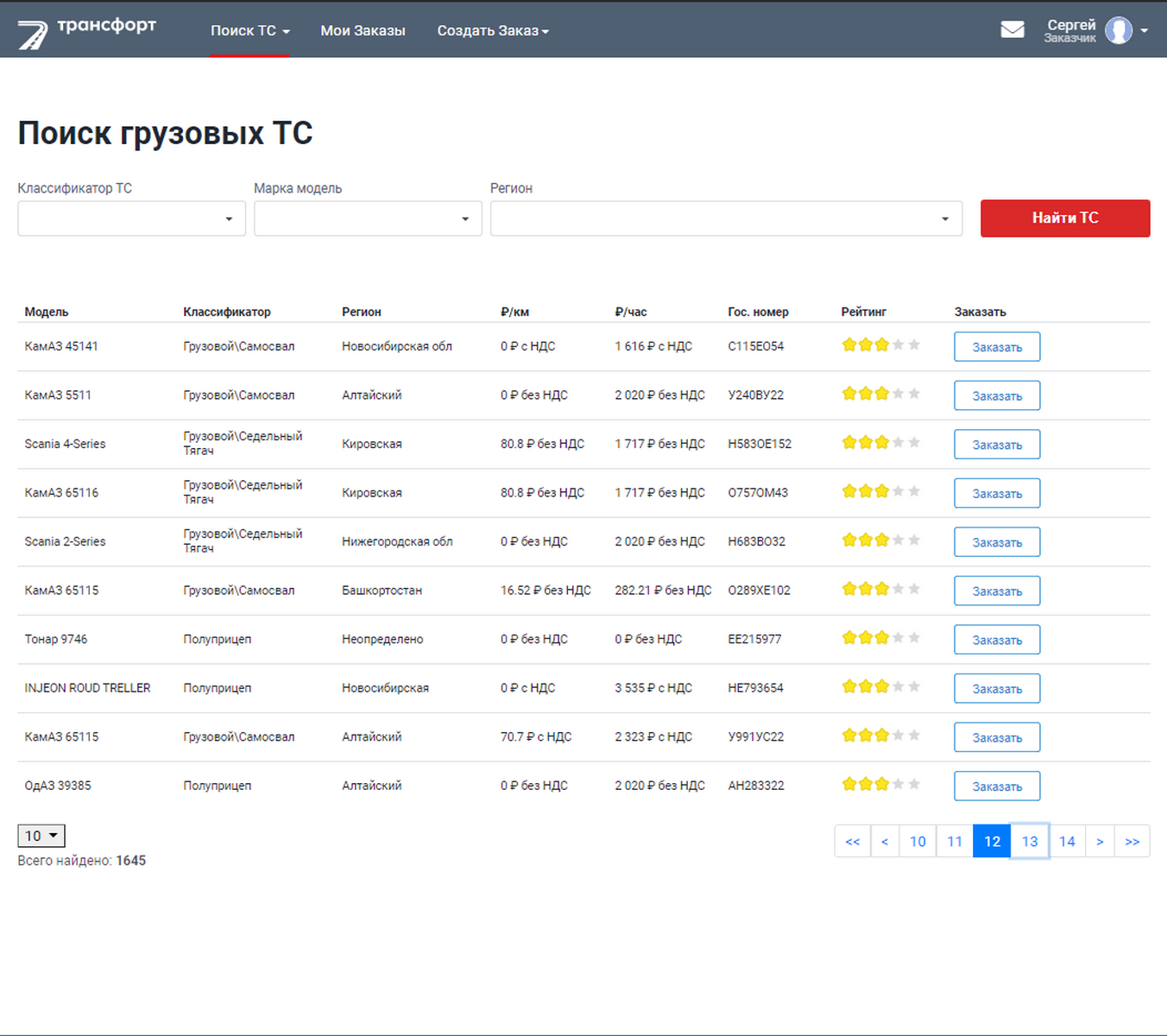Order the INJEON ROUD TRELLER via Заказать
Viewport: 1167px width, 1036px height.
(x=997, y=688)
